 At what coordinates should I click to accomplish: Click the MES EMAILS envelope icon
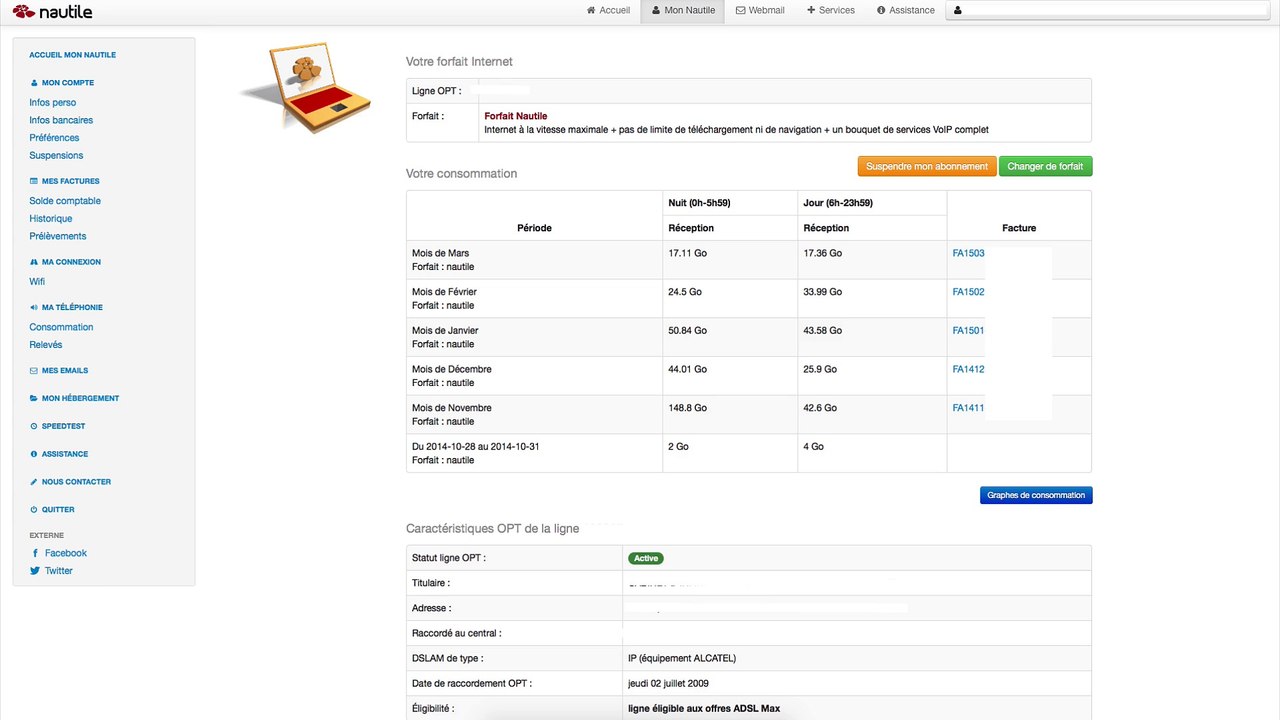[x=34, y=370]
